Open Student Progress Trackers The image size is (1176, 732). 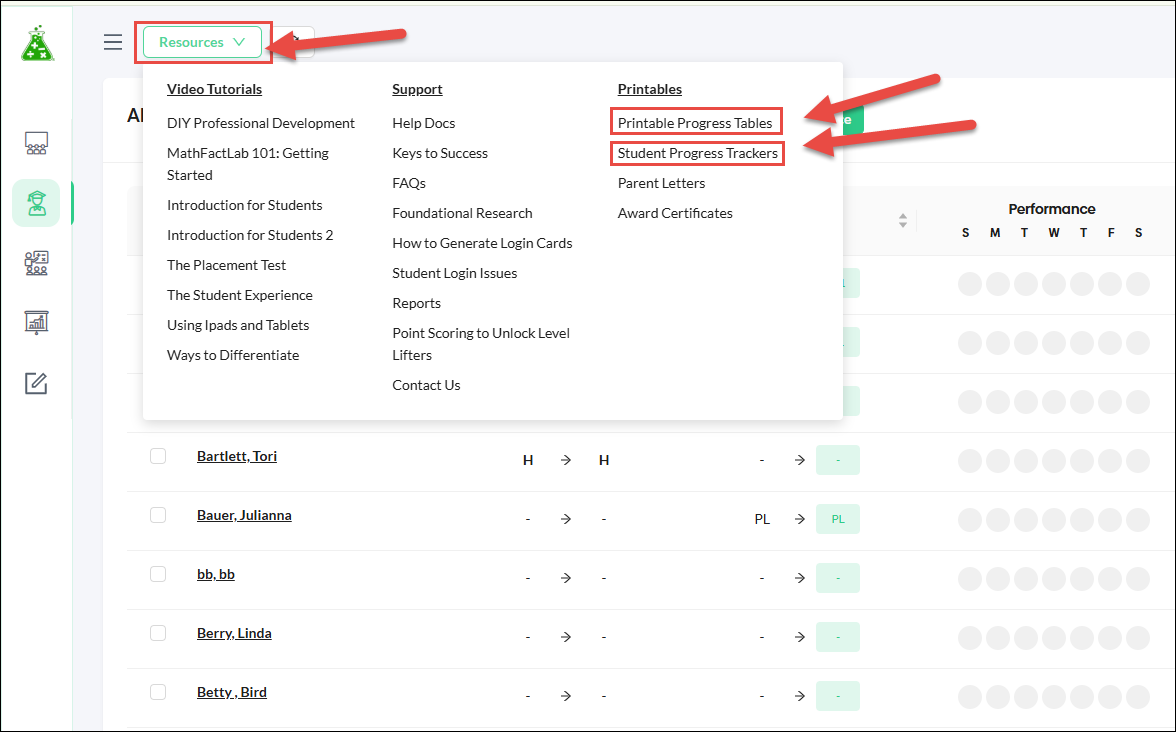pyautogui.click(x=698, y=153)
